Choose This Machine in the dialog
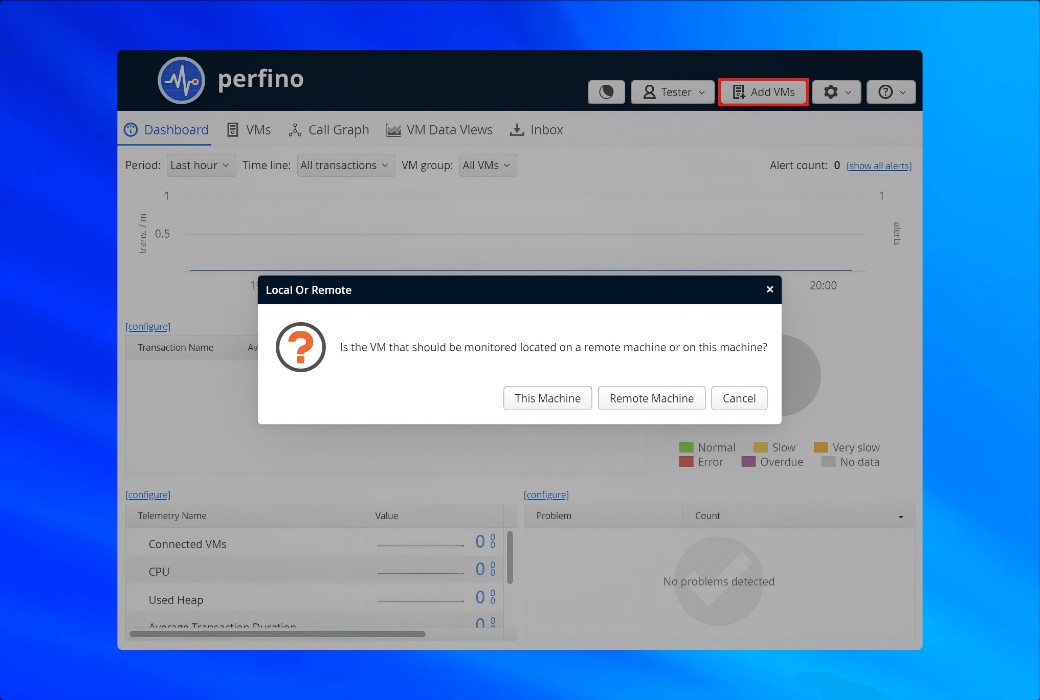This screenshot has height=700, width=1040. 547,398
